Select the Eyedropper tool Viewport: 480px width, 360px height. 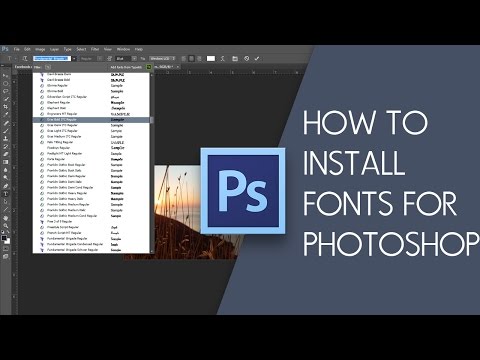[6, 115]
